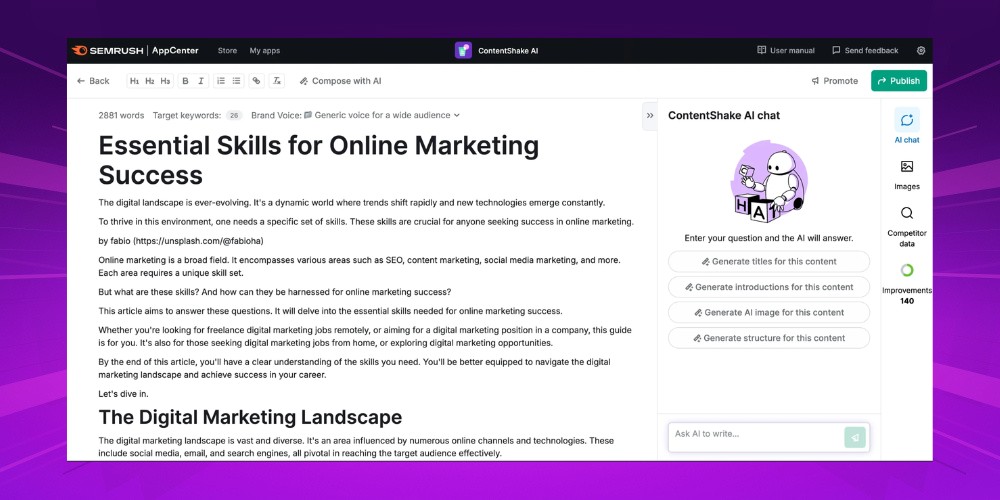Insert a numbered list
1000x500 pixels.
click(x=221, y=81)
